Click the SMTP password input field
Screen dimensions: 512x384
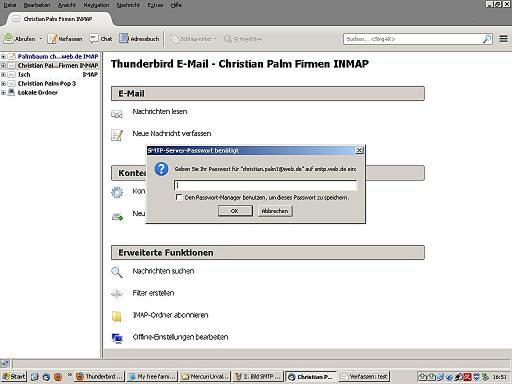pos(266,185)
